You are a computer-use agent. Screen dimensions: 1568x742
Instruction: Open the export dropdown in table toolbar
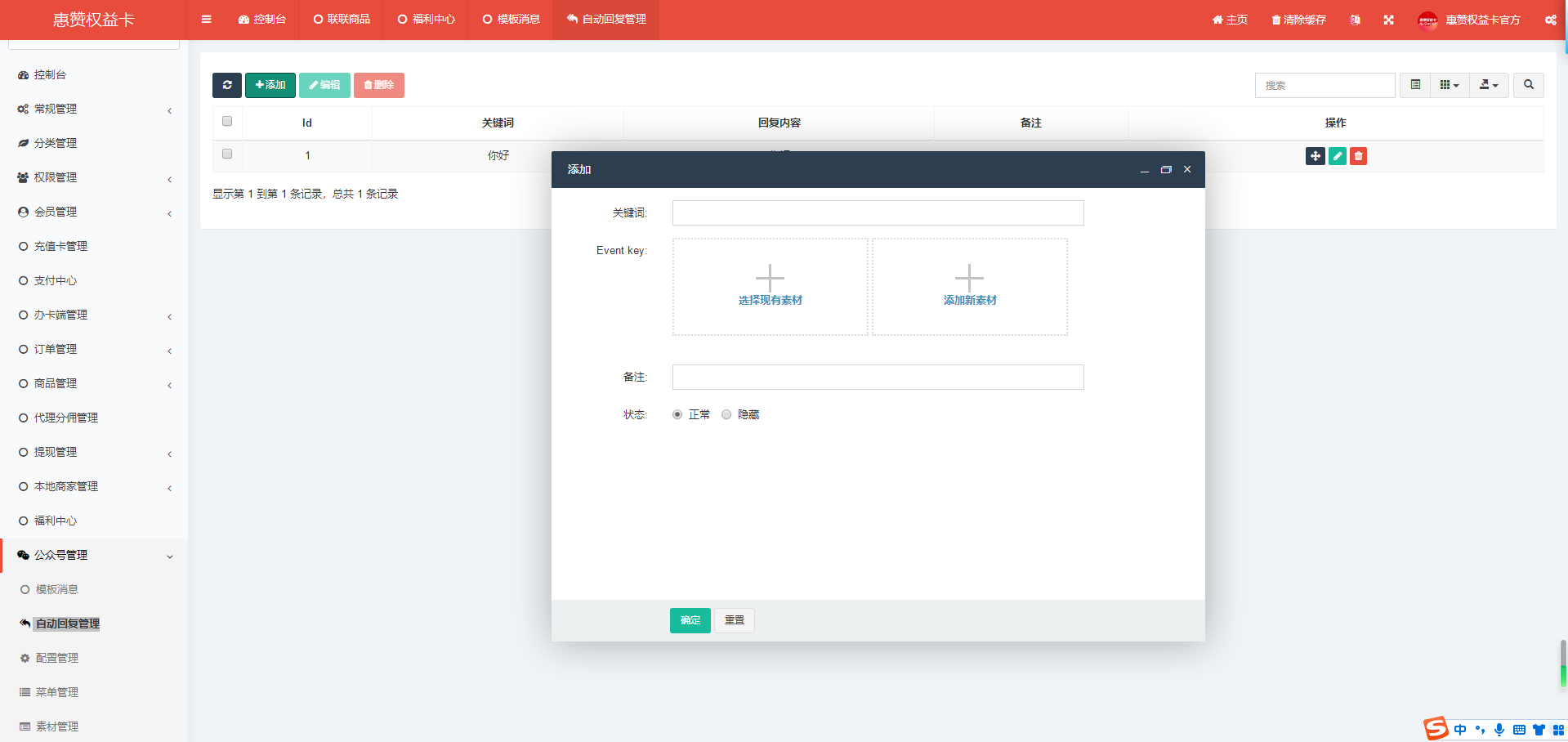point(1489,85)
